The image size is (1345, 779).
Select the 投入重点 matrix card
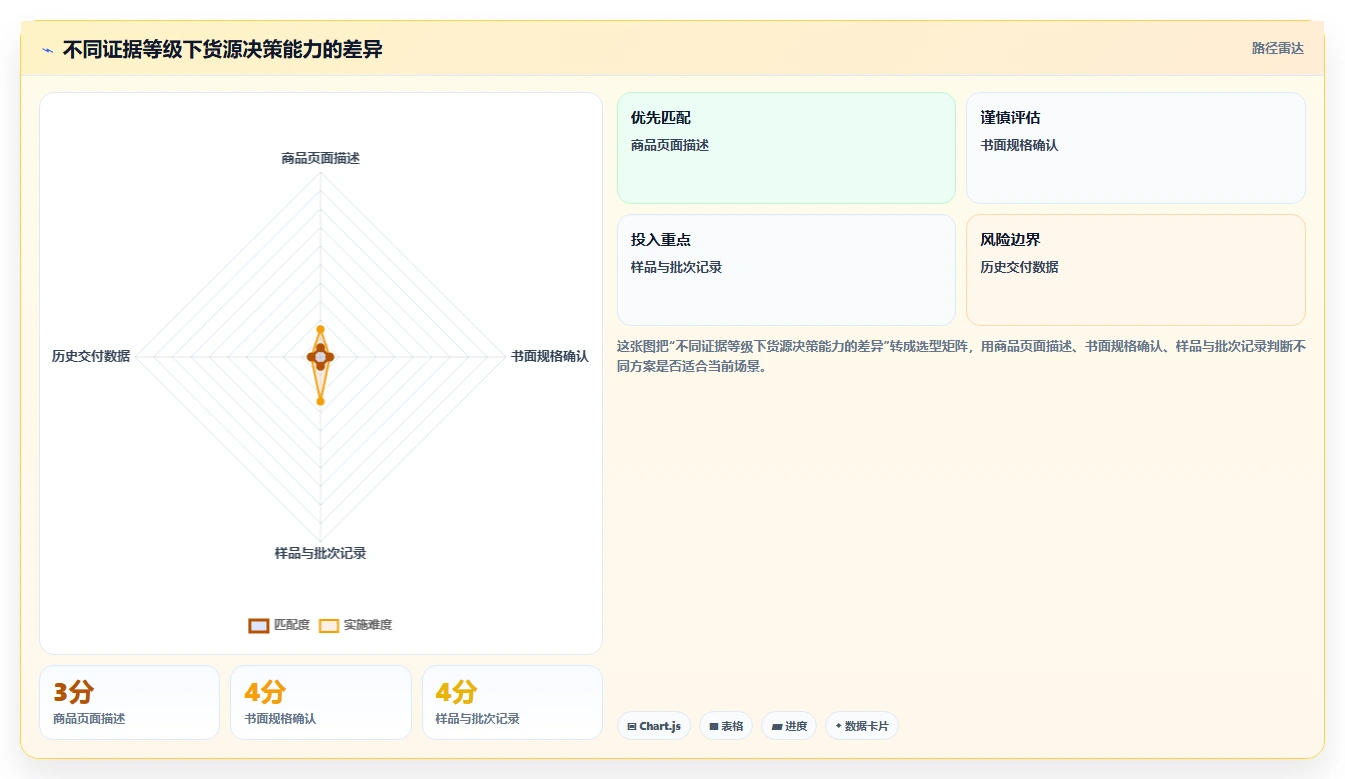pyautogui.click(x=786, y=270)
